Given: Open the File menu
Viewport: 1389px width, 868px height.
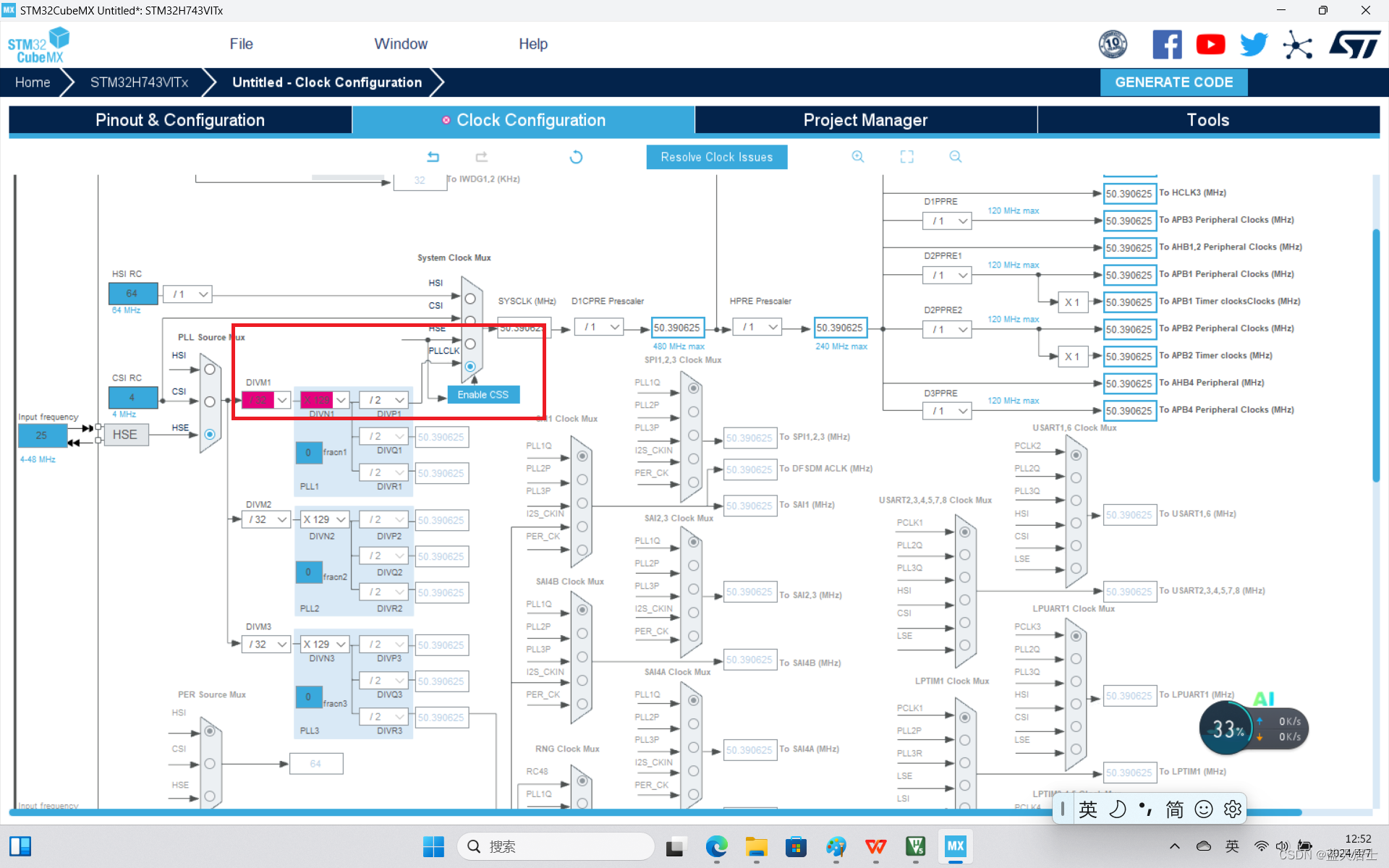Looking at the screenshot, I should (x=241, y=44).
